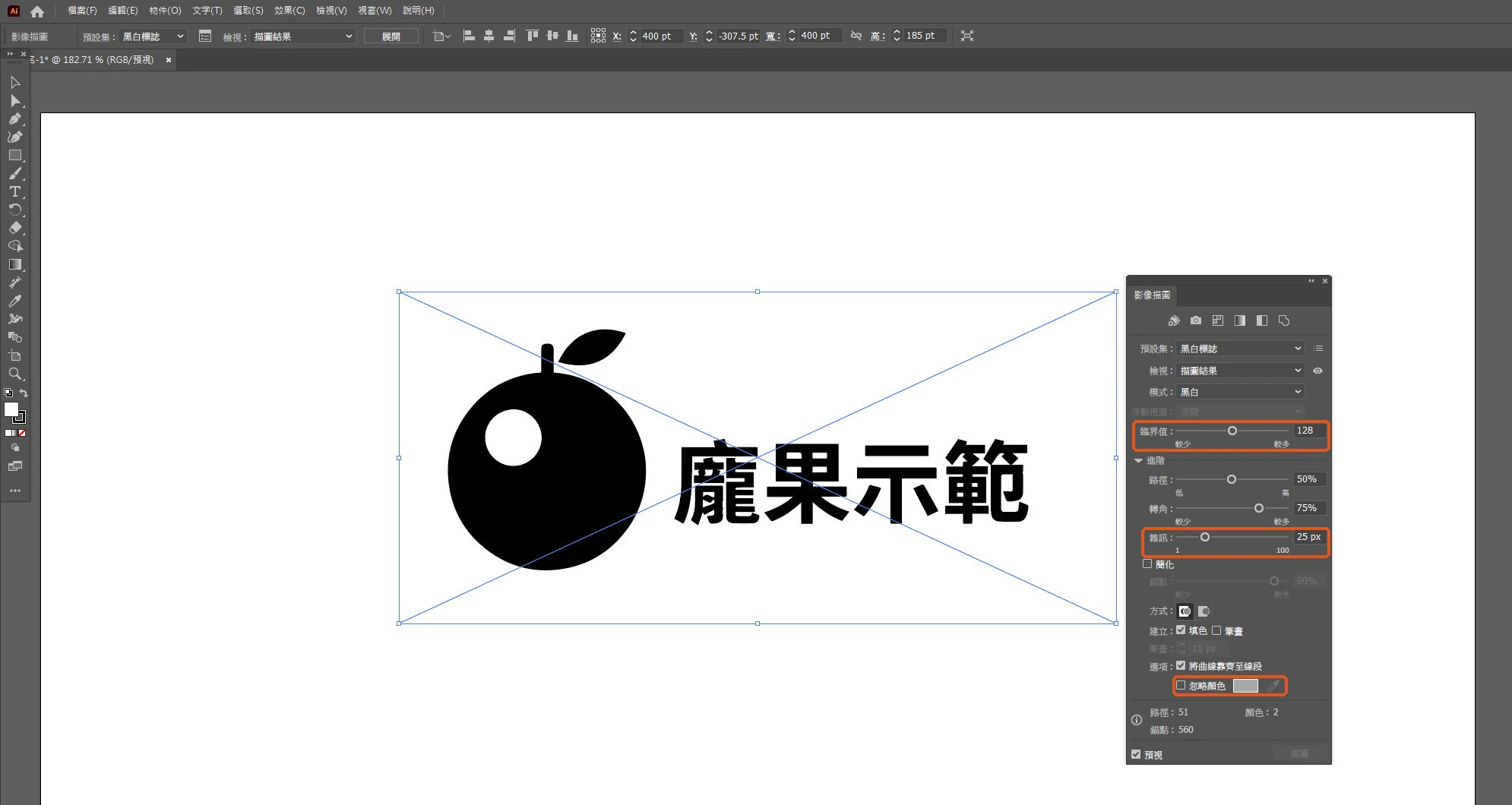
Task: Uncheck the 預視 preview checkbox
Action: pyautogui.click(x=1136, y=754)
